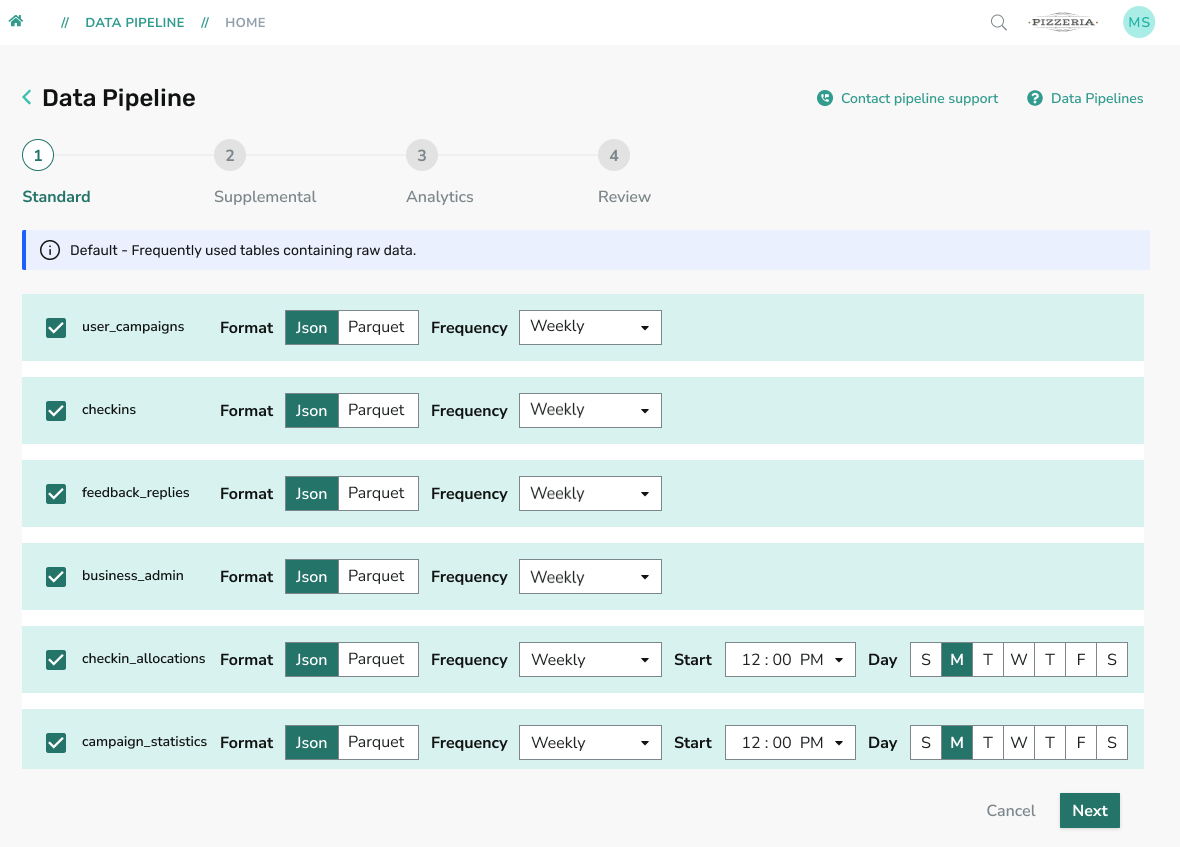Open Data Pipelines help link
The width and height of the screenshot is (1180, 847).
point(1096,99)
